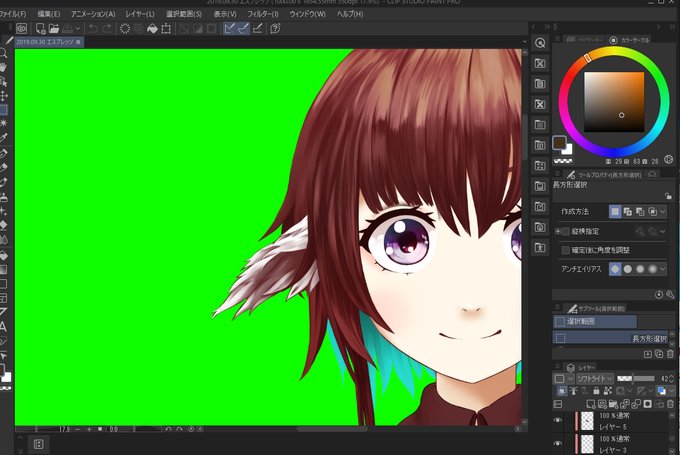This screenshot has height=455, width=680.
Task: Select the Move layer tool with the four arrows
Action: click(x=3, y=95)
